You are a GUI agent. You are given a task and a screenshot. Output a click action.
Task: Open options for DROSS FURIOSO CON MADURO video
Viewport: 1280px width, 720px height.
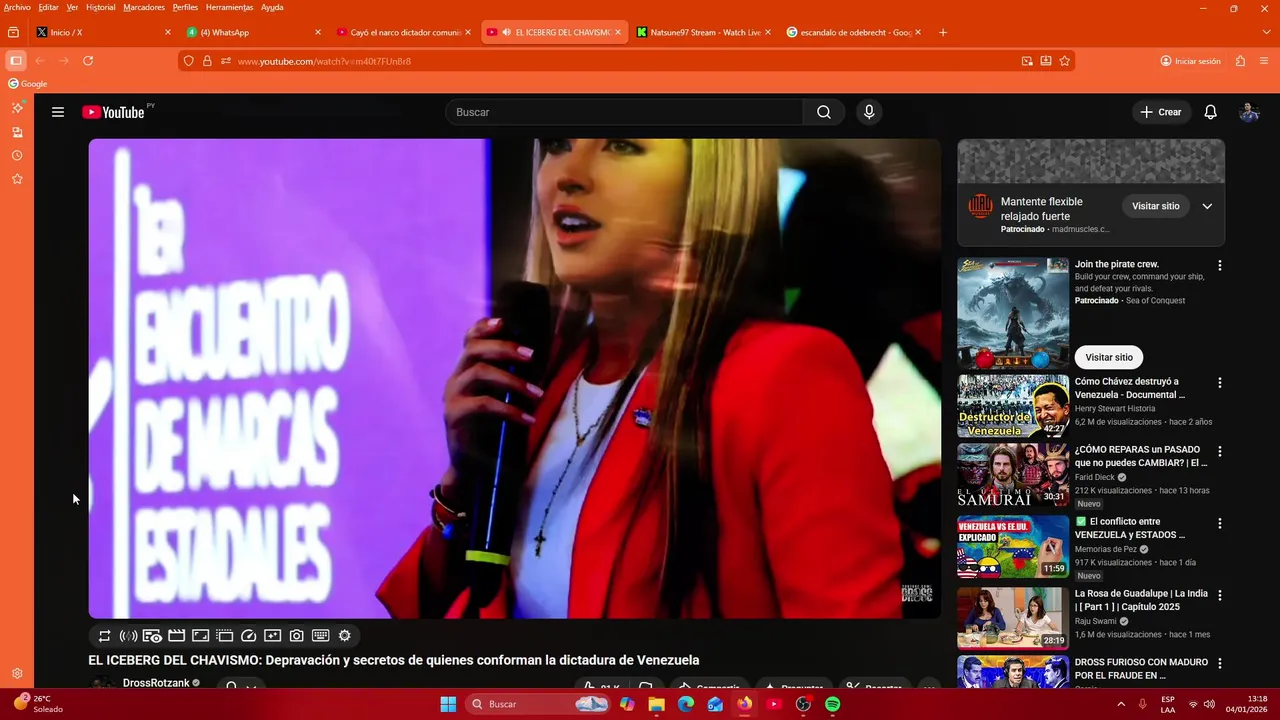click(1219, 663)
